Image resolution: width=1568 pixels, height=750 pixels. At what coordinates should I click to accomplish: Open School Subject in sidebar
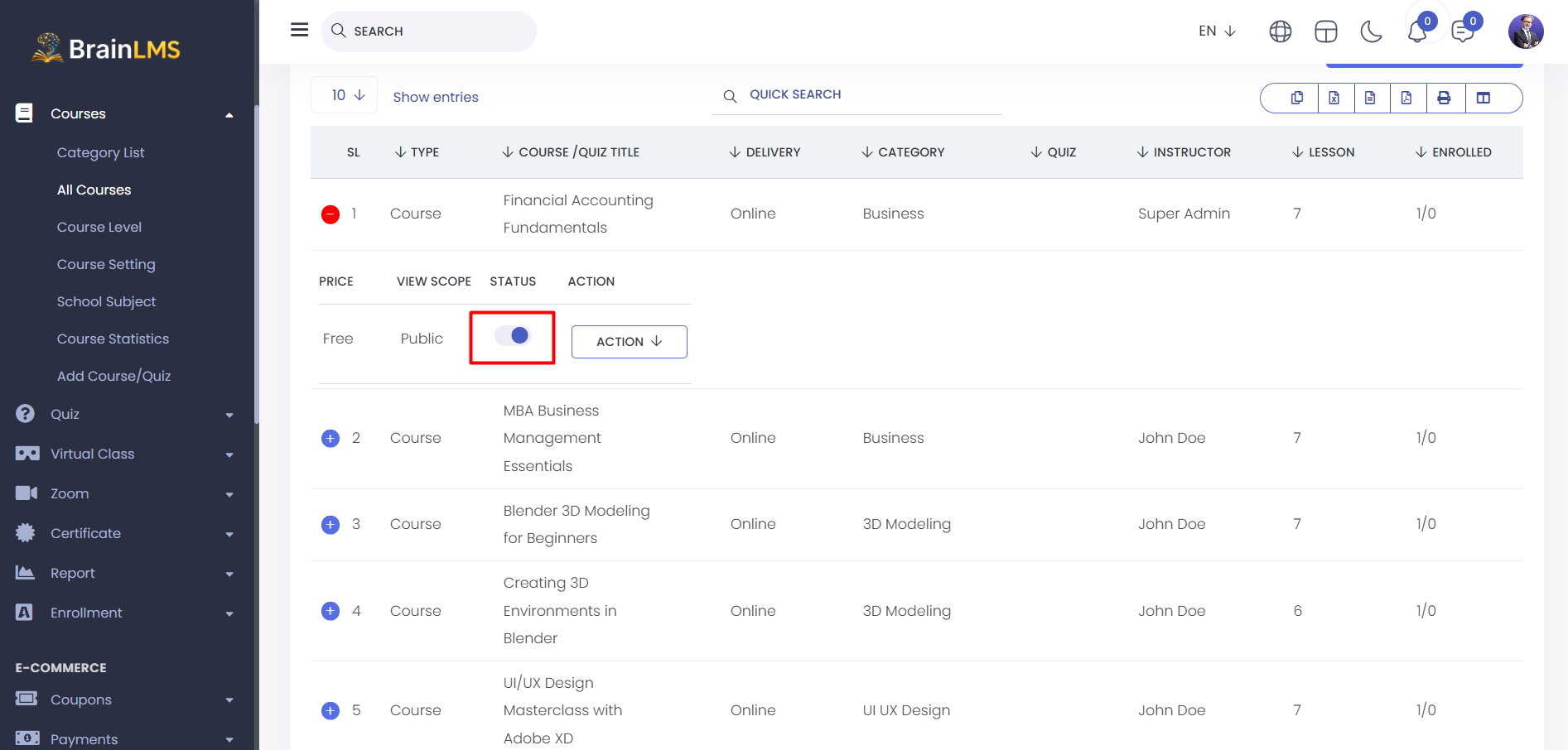click(106, 301)
